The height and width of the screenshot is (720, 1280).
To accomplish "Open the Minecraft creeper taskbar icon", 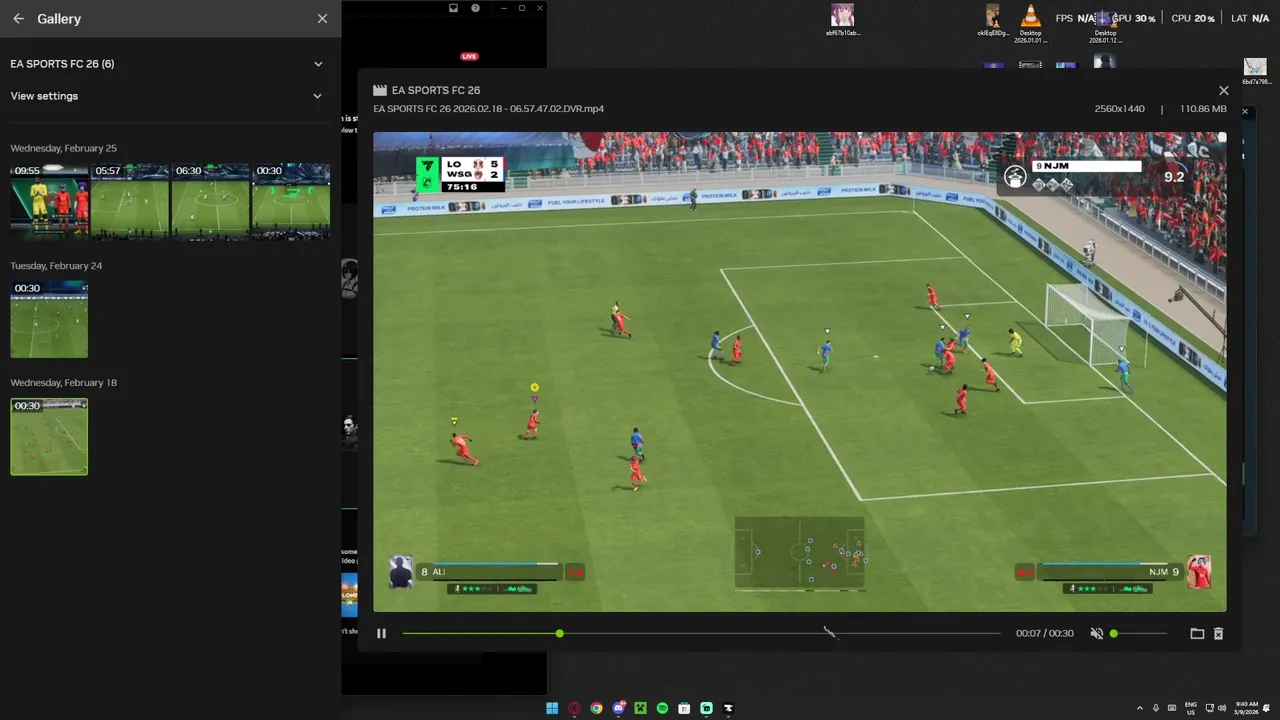I will 640,708.
